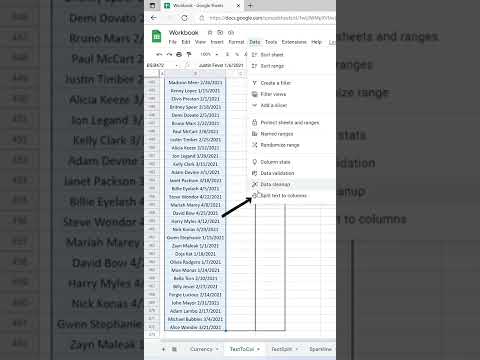Click the browser tab list icon
The width and height of the screenshot is (480, 360).
click(152, 5)
